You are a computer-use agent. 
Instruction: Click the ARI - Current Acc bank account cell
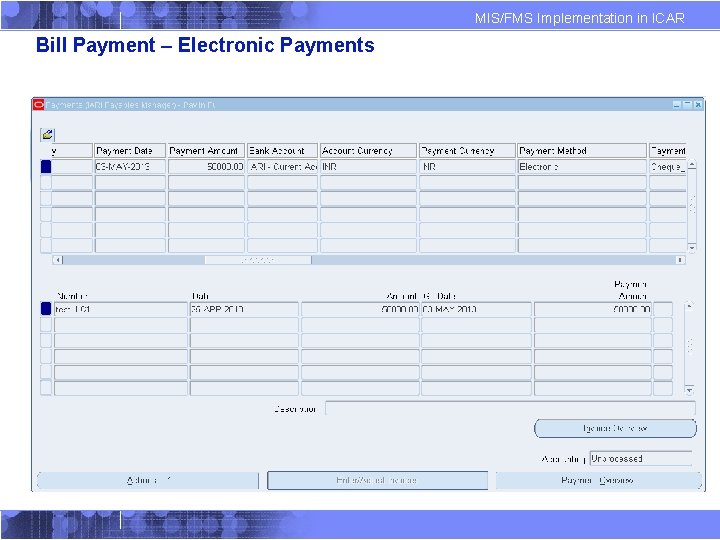point(282,167)
